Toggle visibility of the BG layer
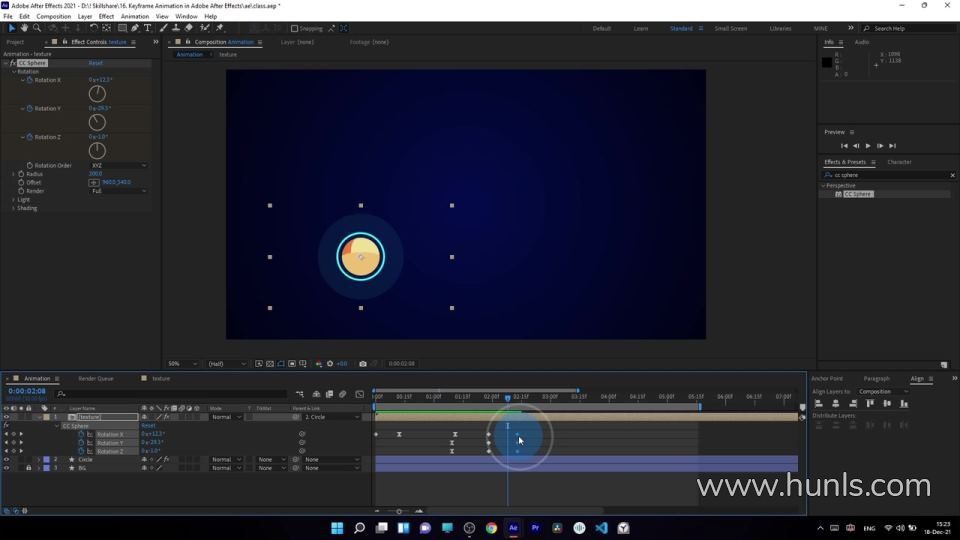The height and width of the screenshot is (540, 960). click(6, 468)
